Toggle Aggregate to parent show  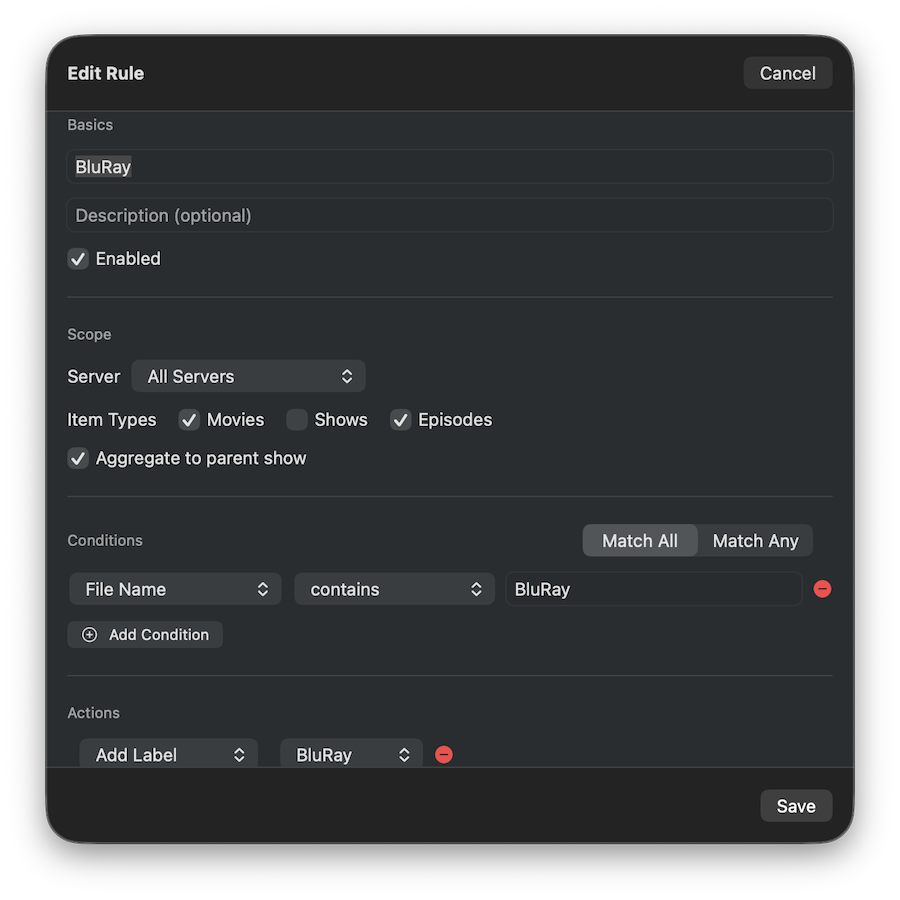[78, 458]
